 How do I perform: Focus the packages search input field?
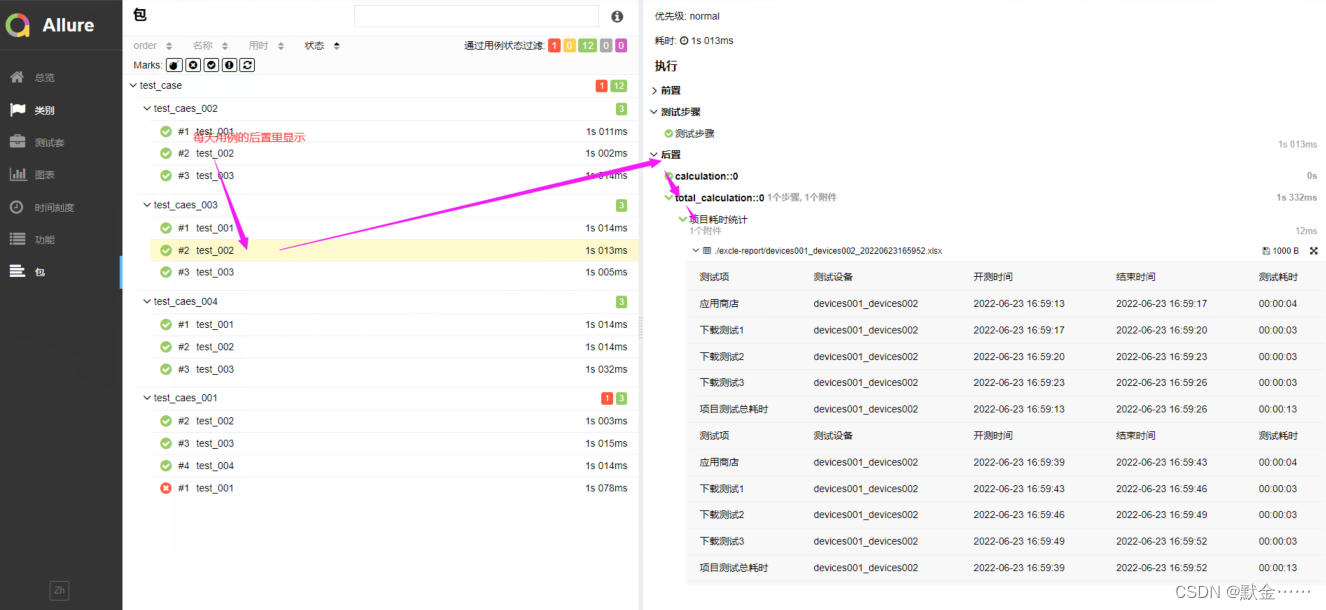[476, 16]
